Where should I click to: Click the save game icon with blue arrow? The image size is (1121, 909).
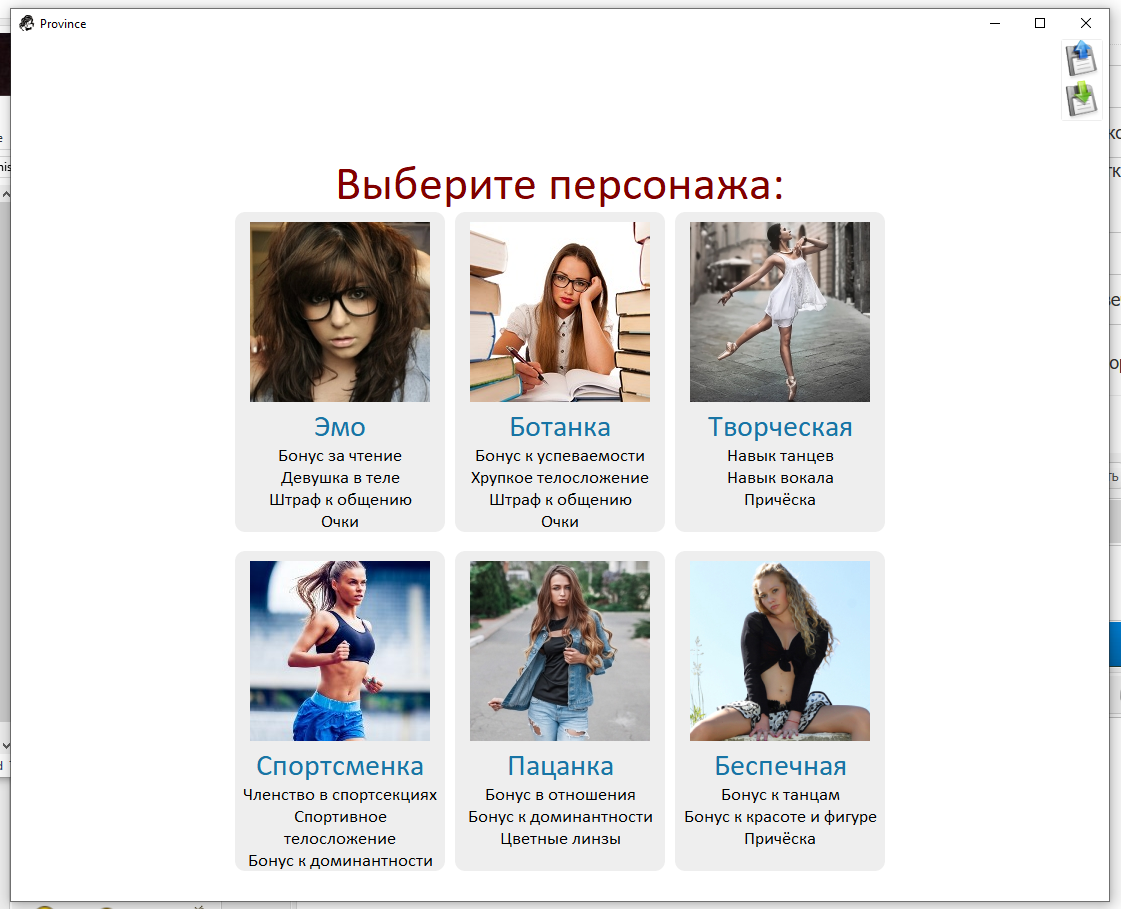tap(1081, 59)
